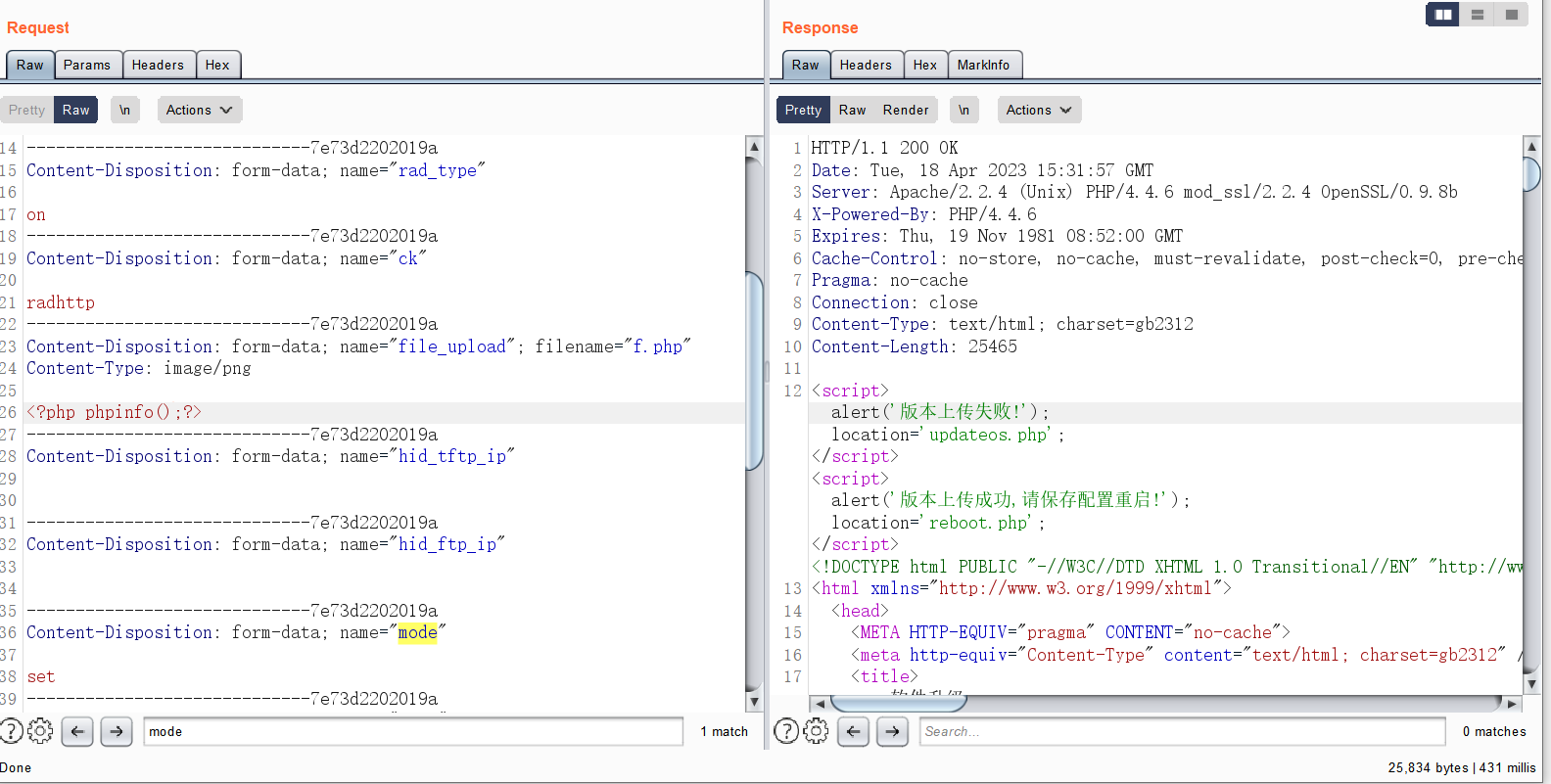The image size is (1551, 784).
Task: Open the Request Hex tab
Action: tap(217, 65)
